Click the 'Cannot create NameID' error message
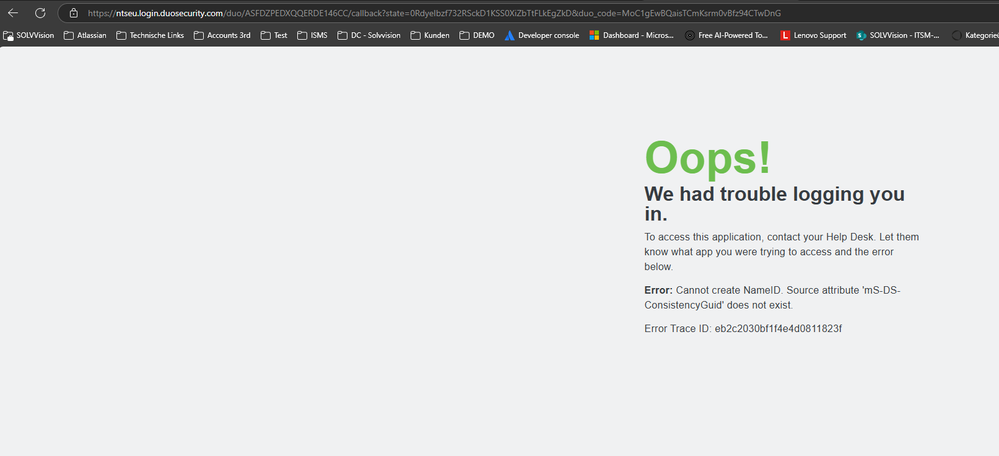The width and height of the screenshot is (999, 456). tap(772, 297)
